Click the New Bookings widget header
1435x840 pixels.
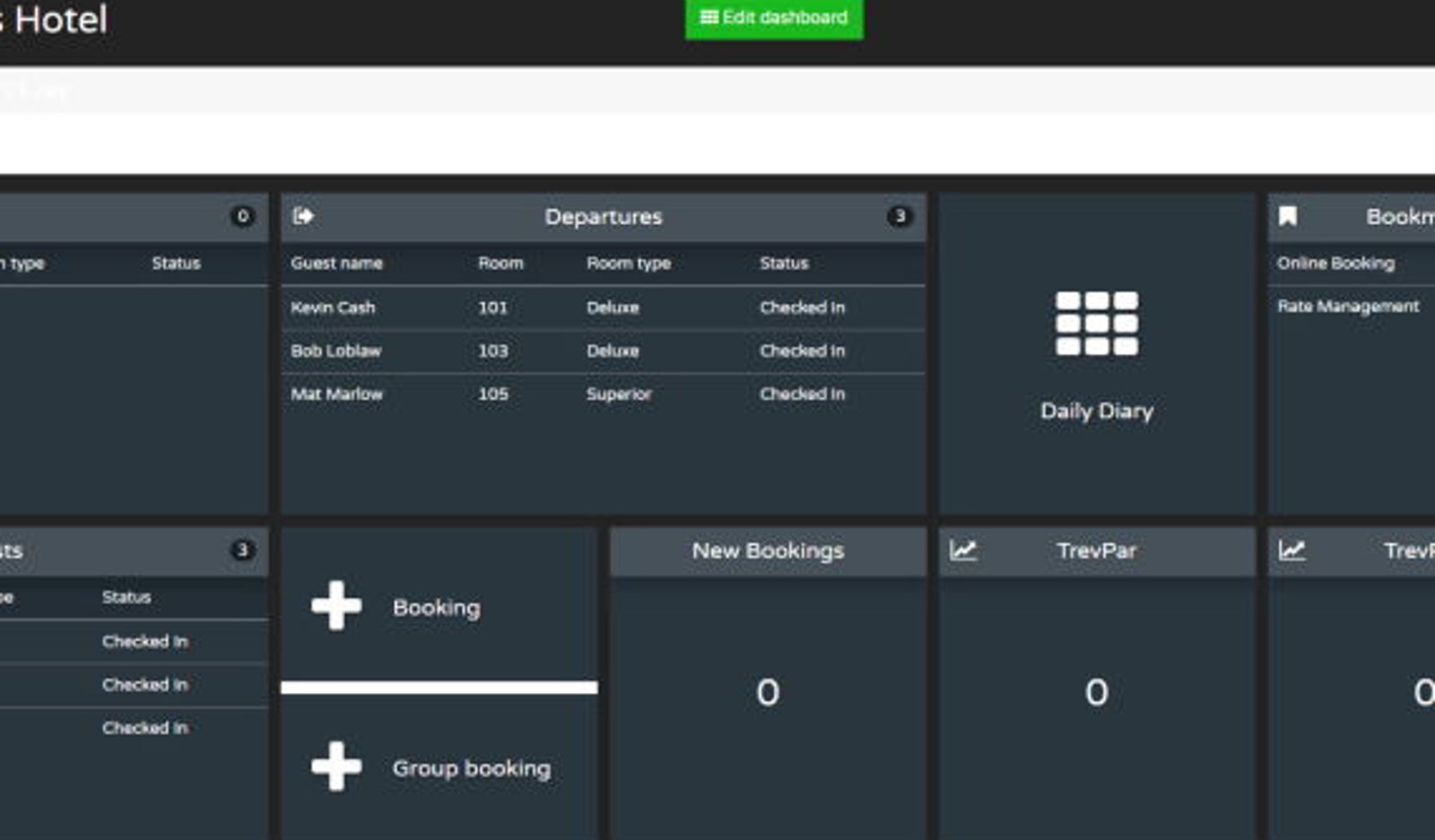[x=768, y=550]
